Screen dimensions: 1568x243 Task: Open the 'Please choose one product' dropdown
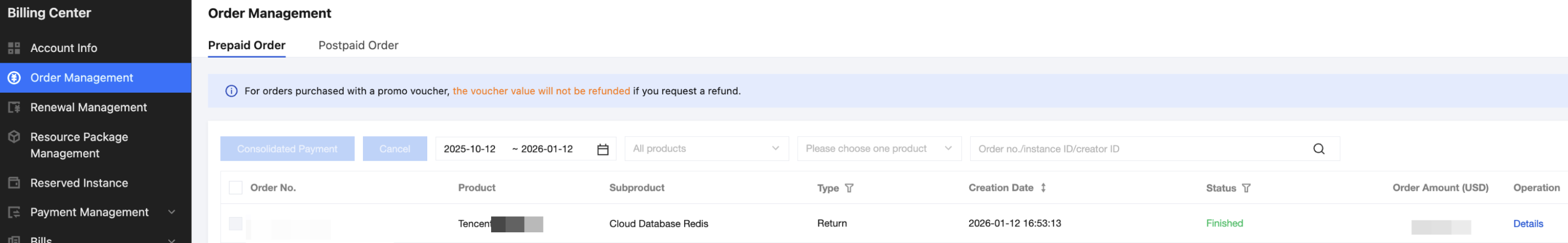878,149
